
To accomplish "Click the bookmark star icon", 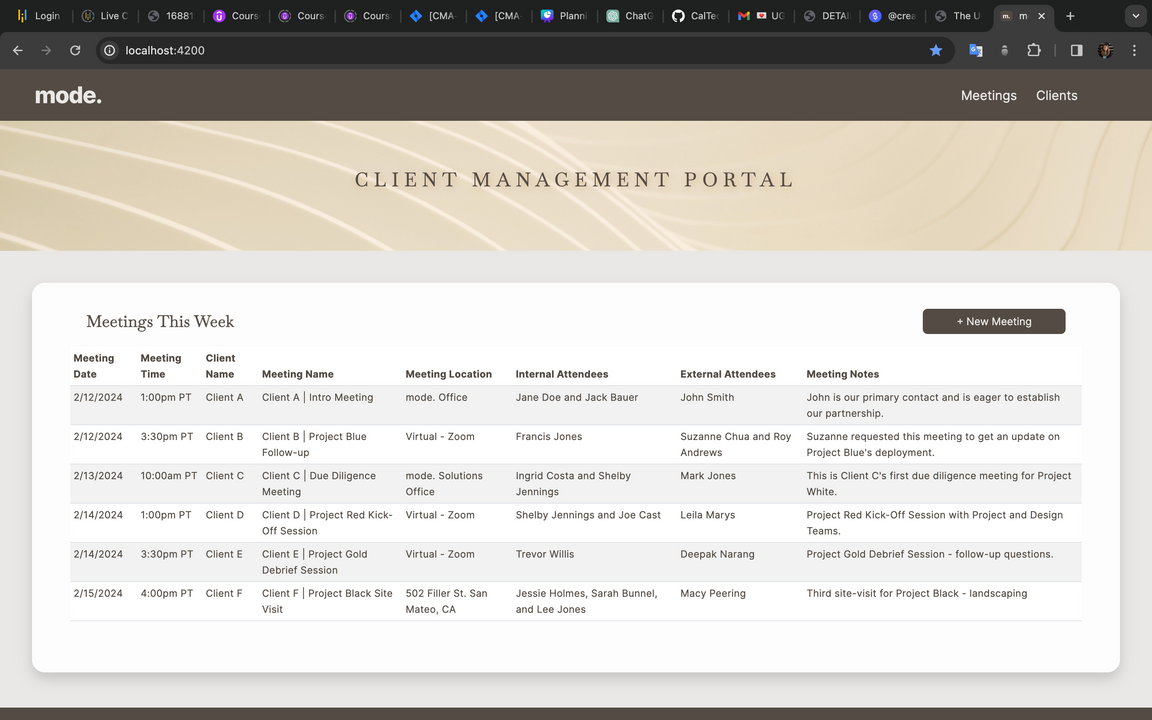I will tap(936, 50).
